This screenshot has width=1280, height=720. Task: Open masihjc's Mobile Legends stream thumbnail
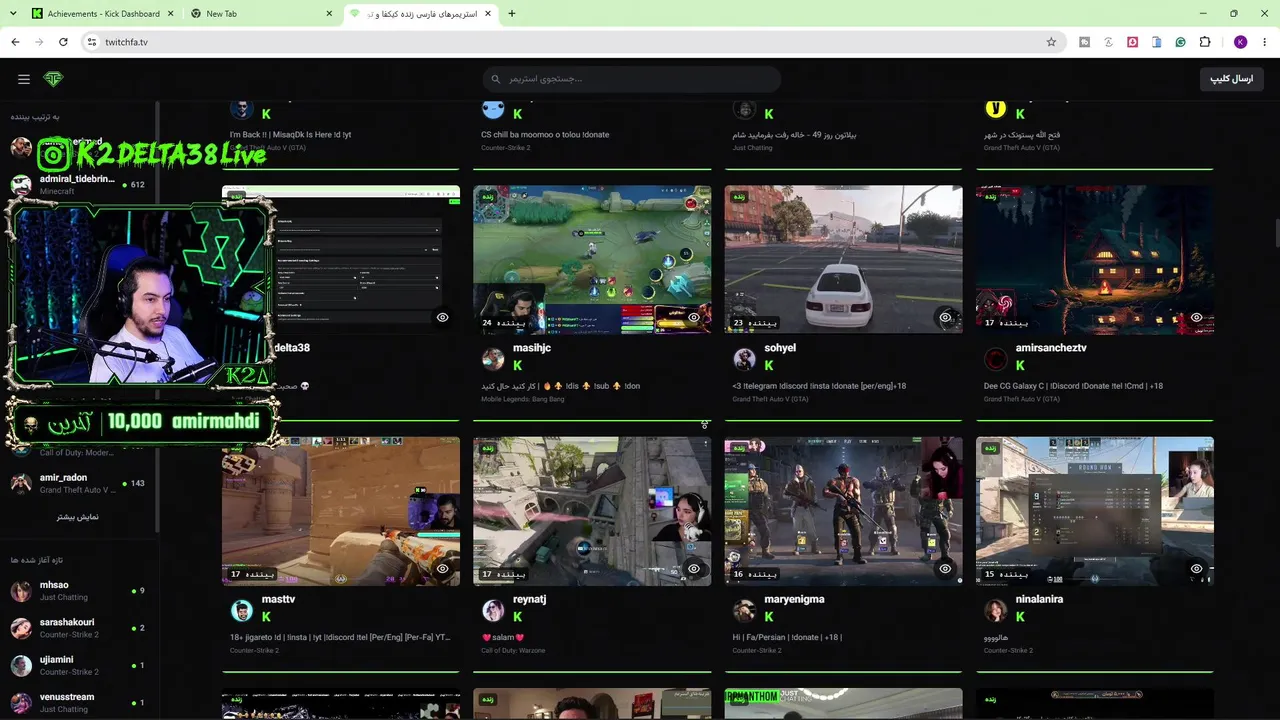tap(592, 260)
